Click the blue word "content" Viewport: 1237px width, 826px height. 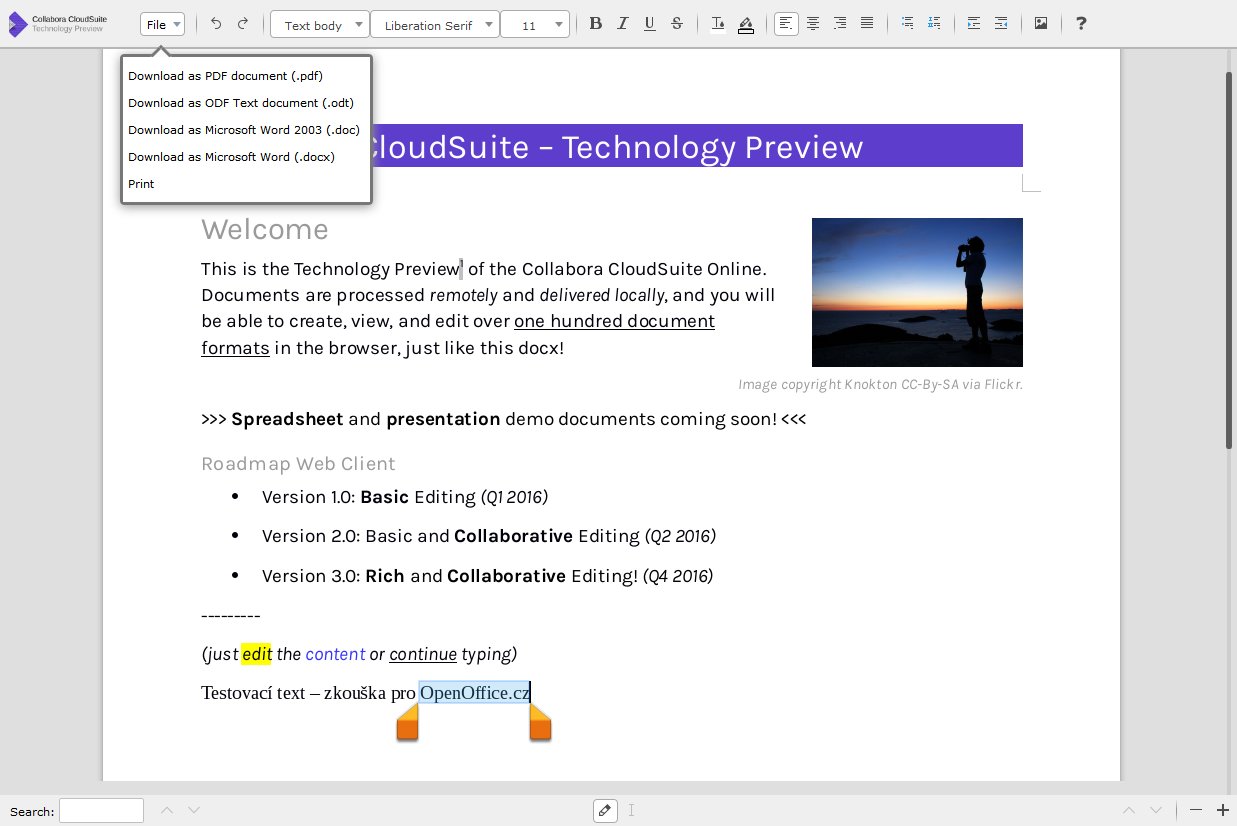(335, 654)
